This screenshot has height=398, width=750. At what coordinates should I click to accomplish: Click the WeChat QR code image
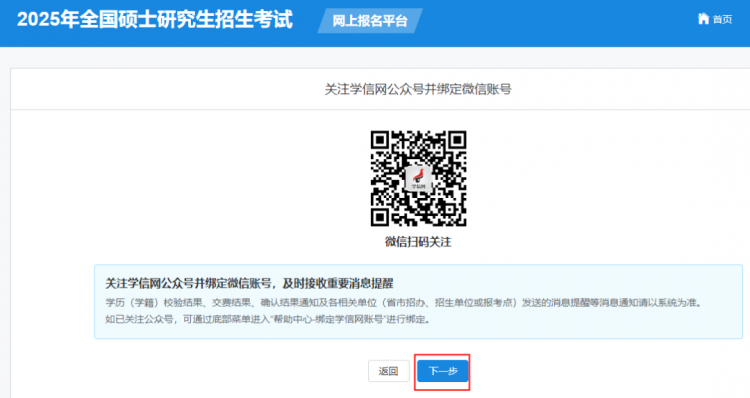[419, 178]
